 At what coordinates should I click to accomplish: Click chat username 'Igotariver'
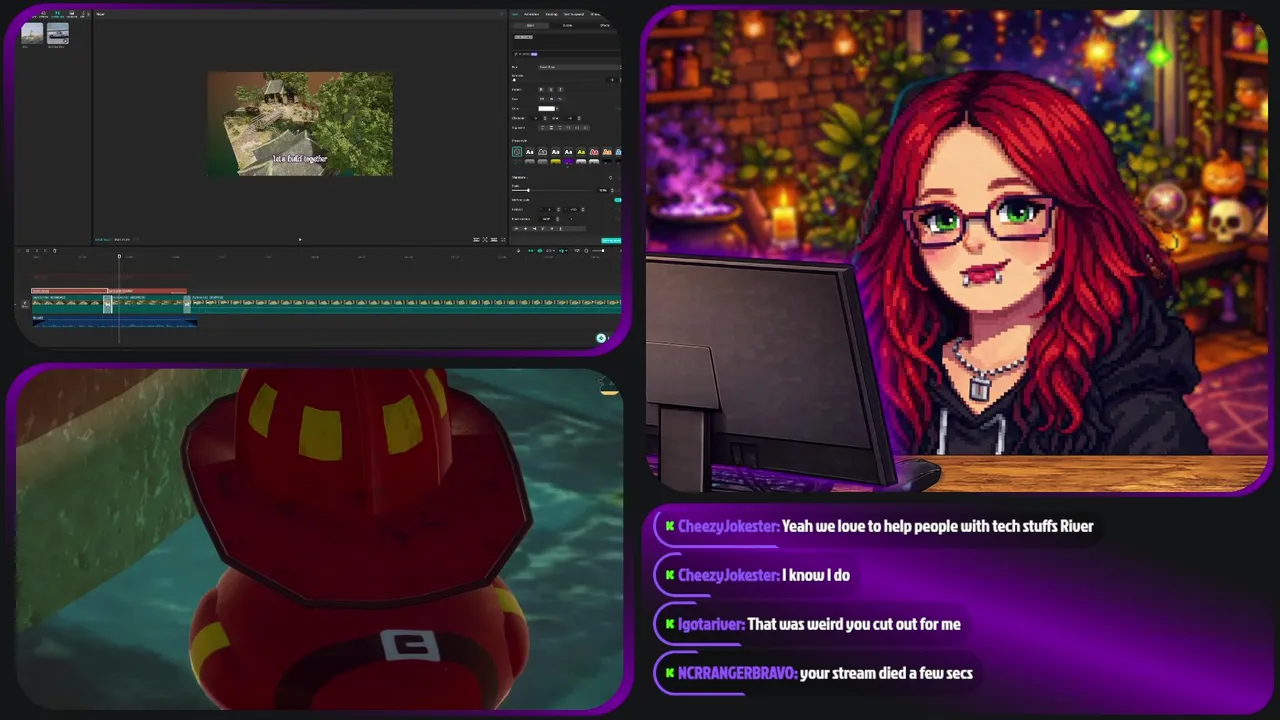pyautogui.click(x=710, y=624)
